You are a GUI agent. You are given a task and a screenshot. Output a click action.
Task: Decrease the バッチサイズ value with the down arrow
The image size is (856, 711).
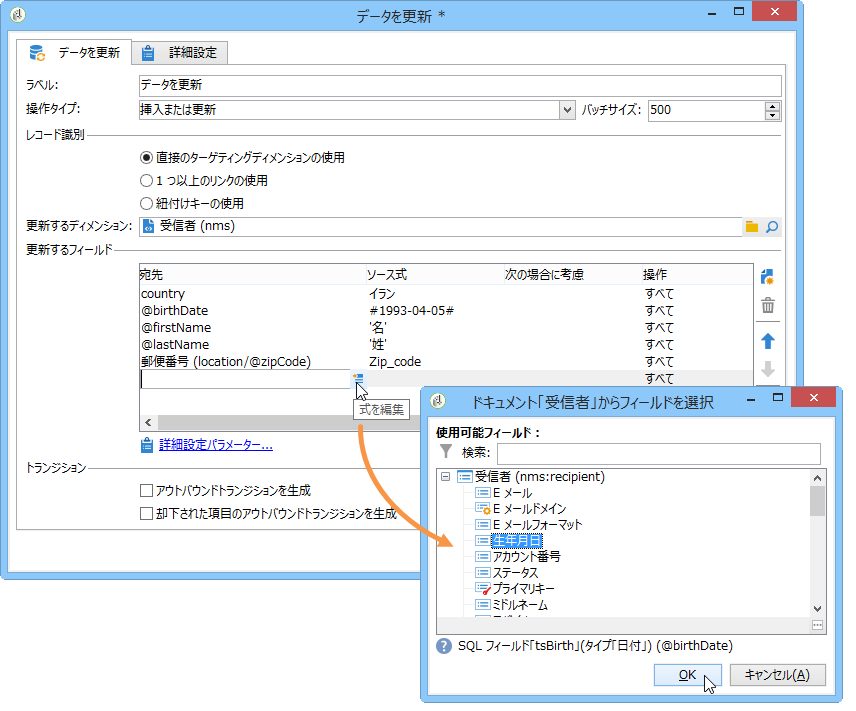(772, 115)
